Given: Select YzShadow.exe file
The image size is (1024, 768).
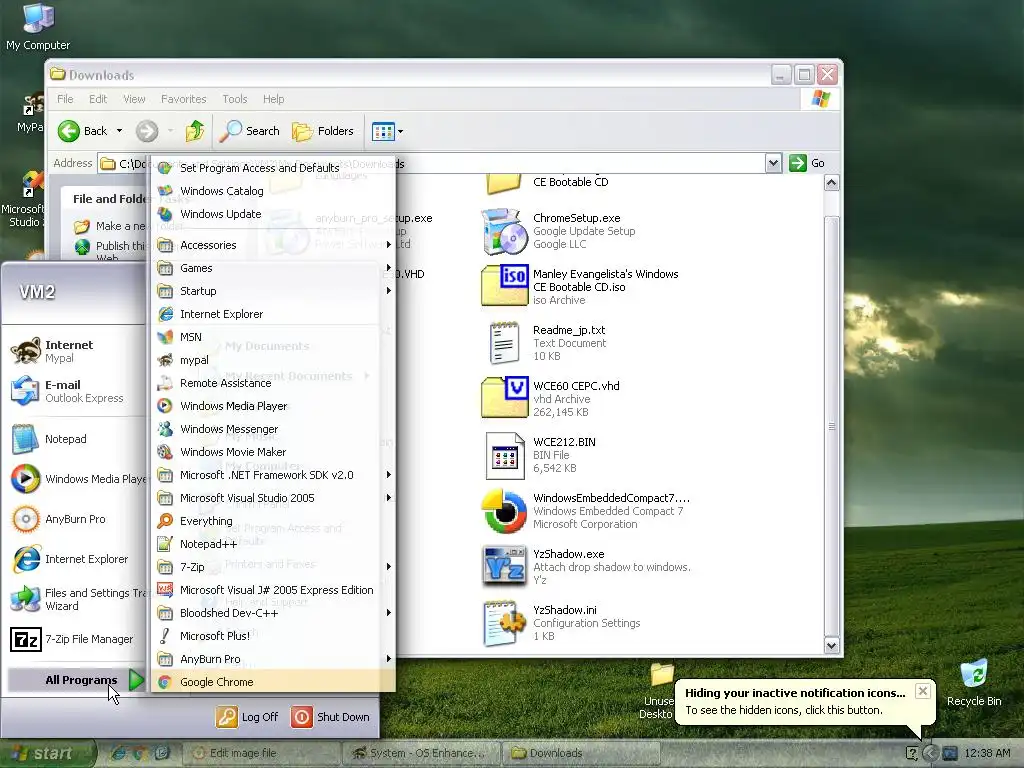Looking at the screenshot, I should (586, 567).
